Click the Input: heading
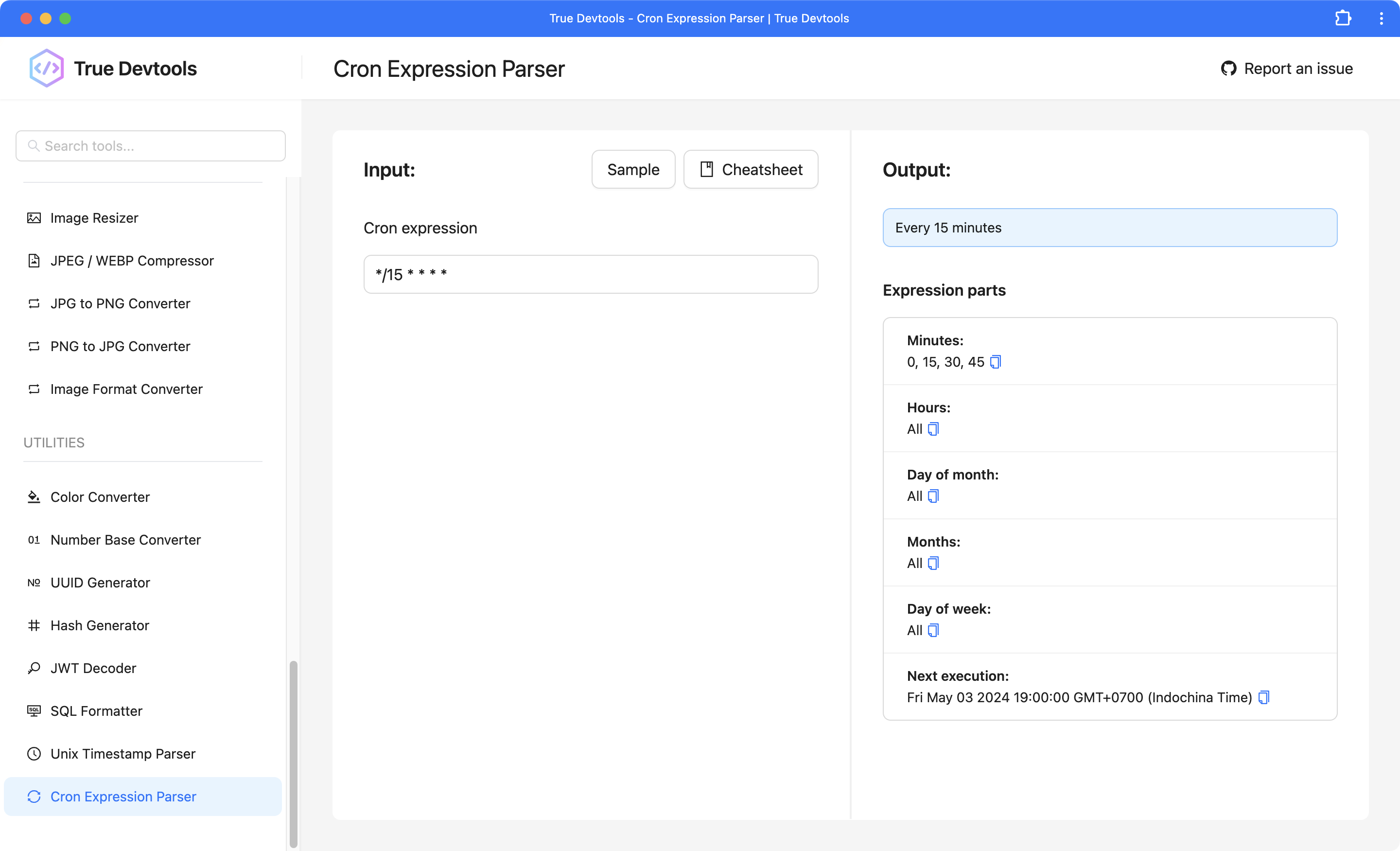1400x851 pixels. (x=389, y=170)
